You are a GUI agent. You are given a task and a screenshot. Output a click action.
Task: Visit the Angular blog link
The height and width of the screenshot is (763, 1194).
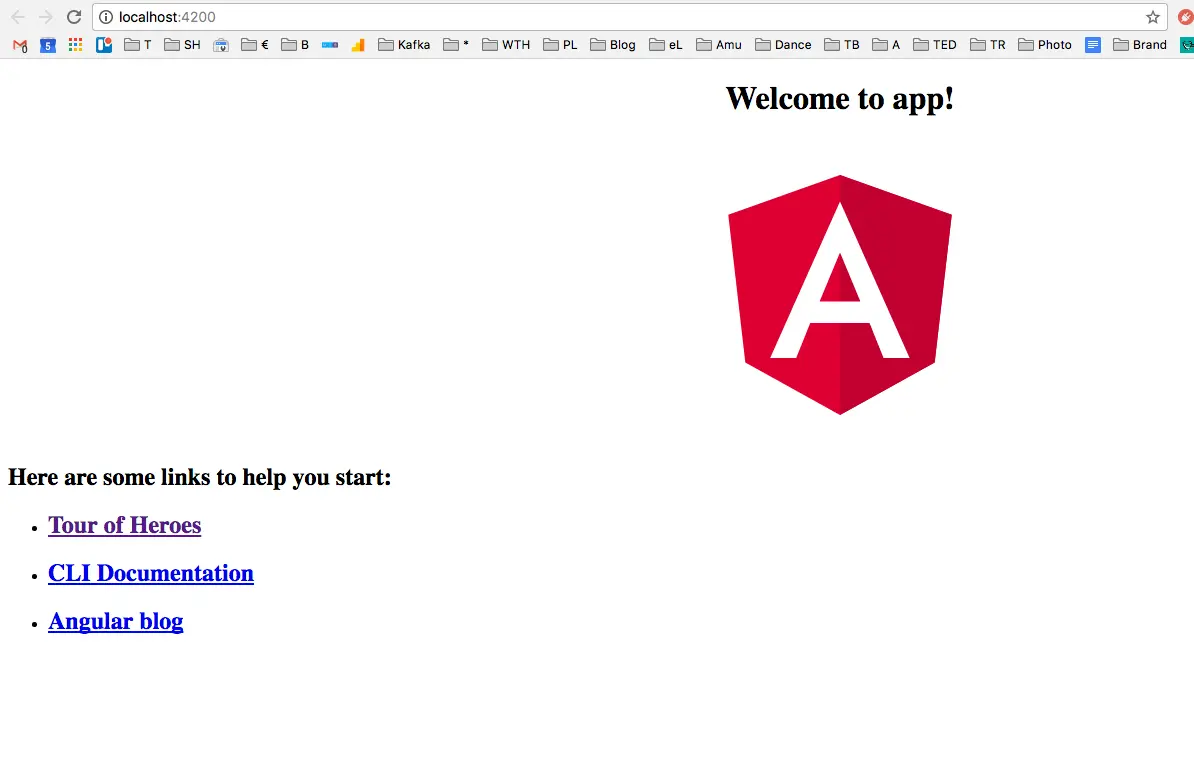click(116, 621)
